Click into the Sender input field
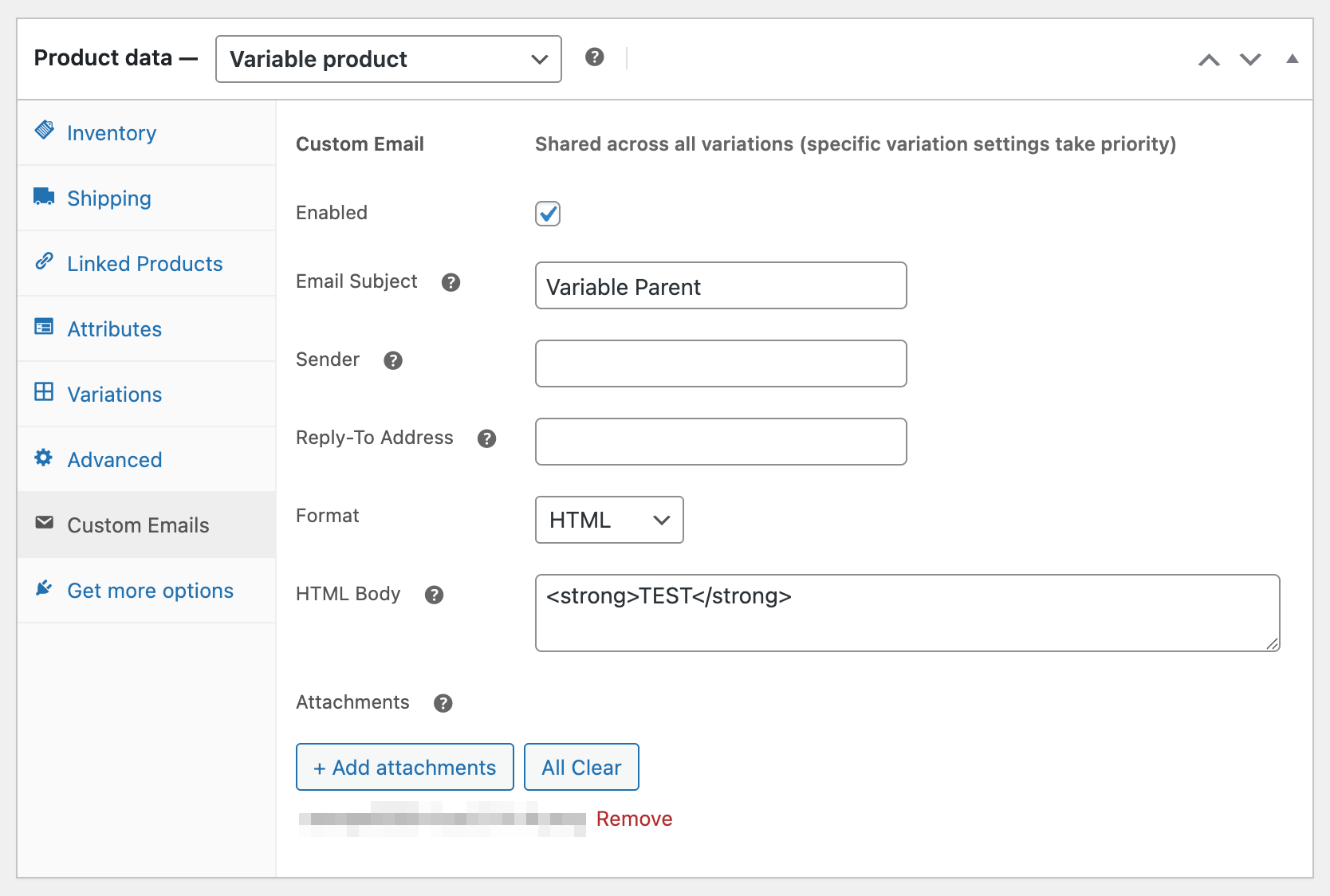The image size is (1330, 896). 721,364
